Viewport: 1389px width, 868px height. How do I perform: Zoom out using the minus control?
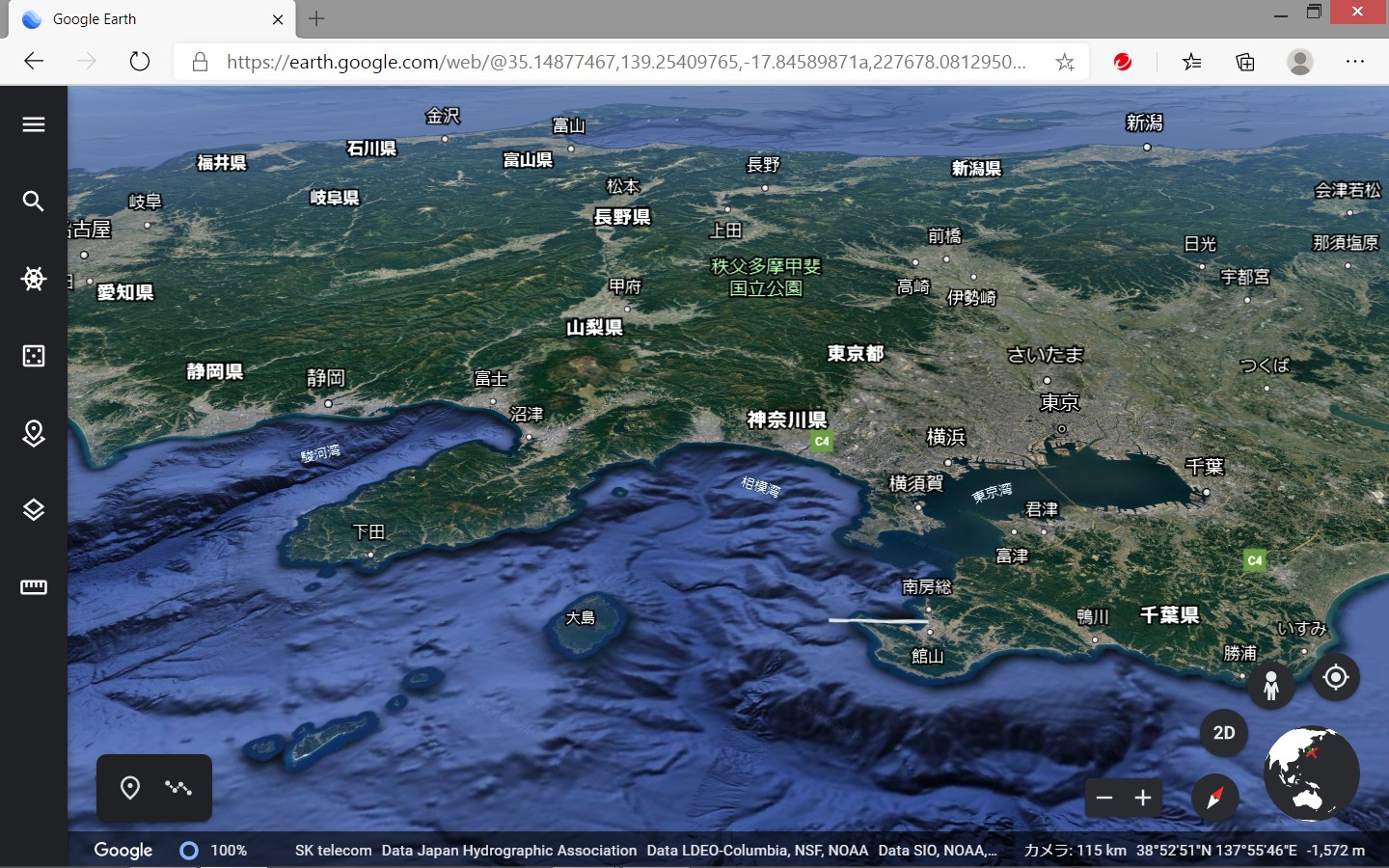1103,798
